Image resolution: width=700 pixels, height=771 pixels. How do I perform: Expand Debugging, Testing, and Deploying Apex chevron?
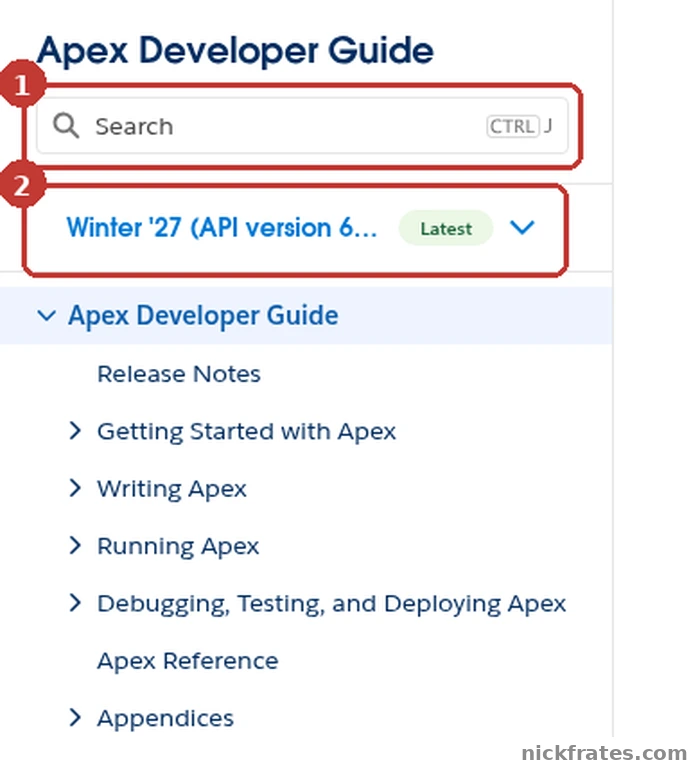tap(75, 603)
